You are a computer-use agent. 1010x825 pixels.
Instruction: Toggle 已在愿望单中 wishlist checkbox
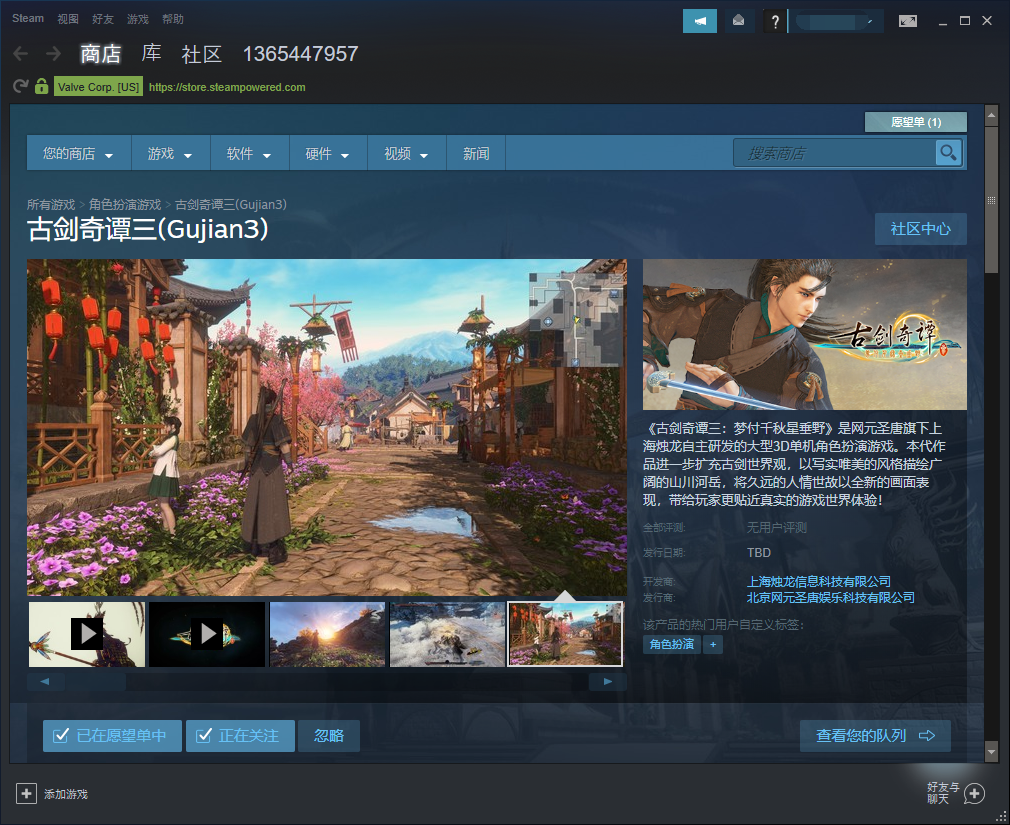coord(113,735)
